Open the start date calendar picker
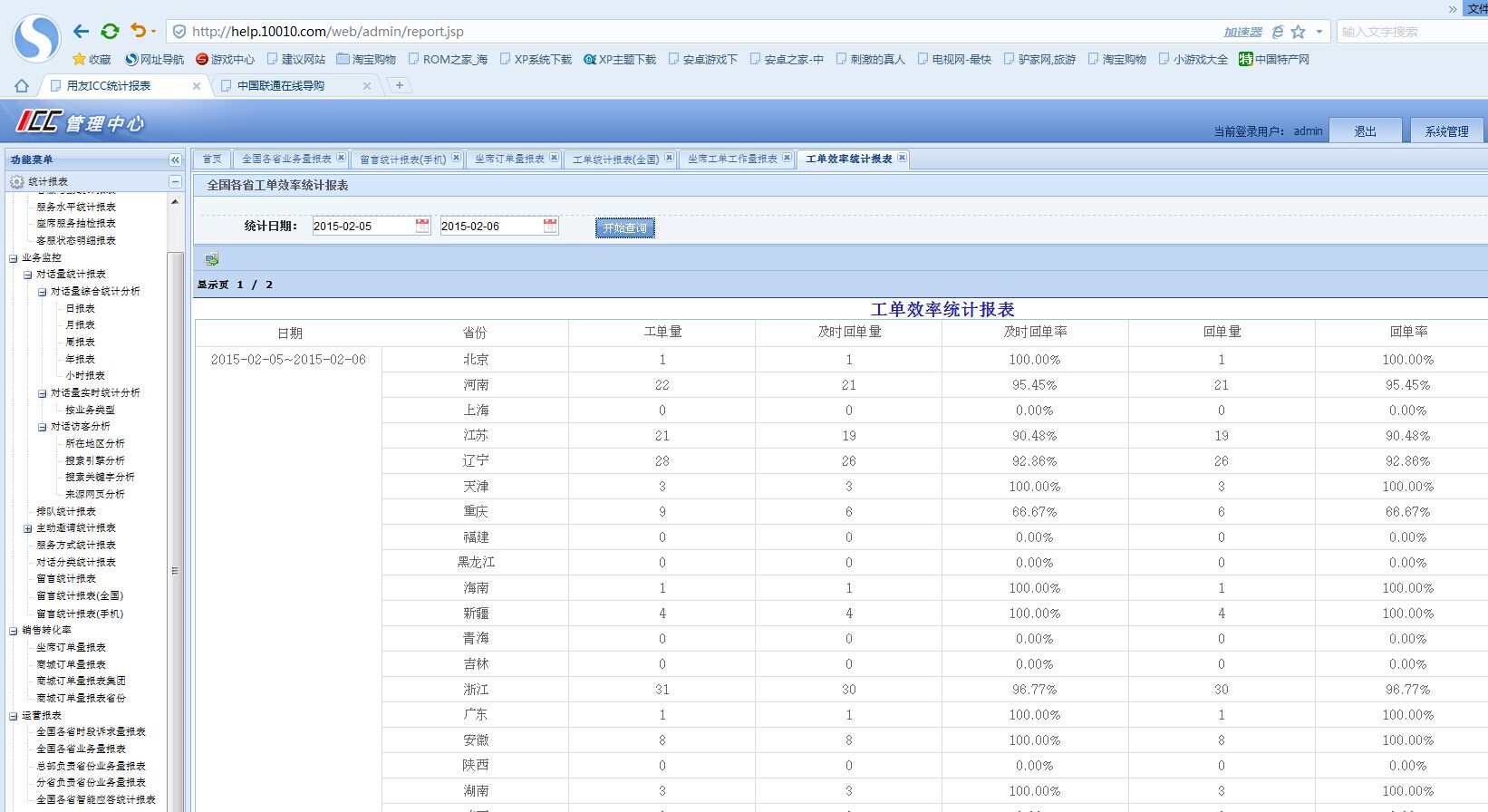 (x=422, y=226)
